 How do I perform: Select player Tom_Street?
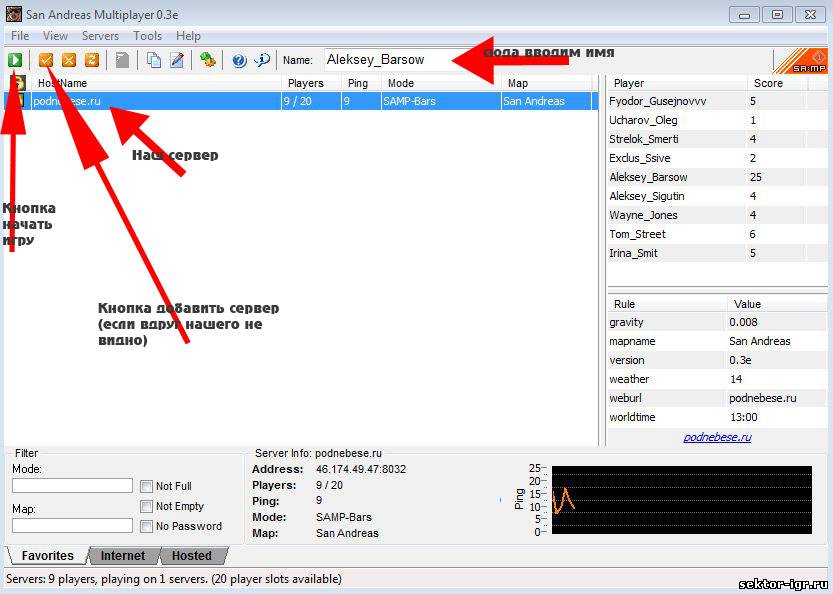coord(717,234)
